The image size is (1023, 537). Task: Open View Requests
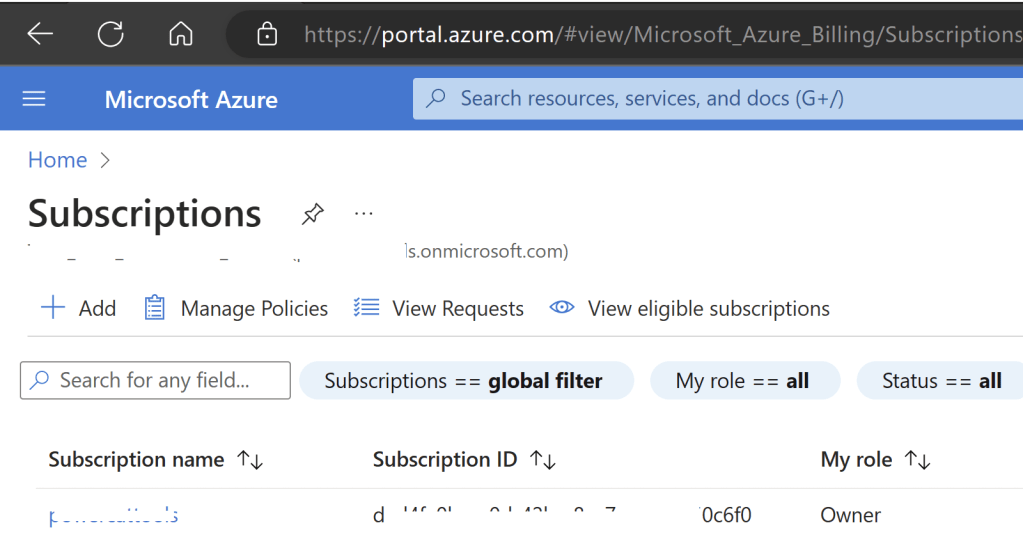pos(439,308)
